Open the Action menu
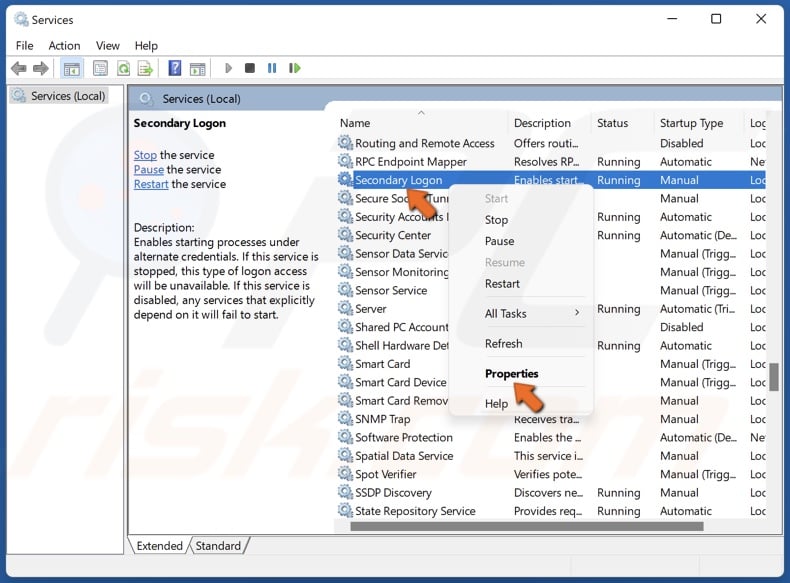The height and width of the screenshot is (583, 790). (x=64, y=45)
